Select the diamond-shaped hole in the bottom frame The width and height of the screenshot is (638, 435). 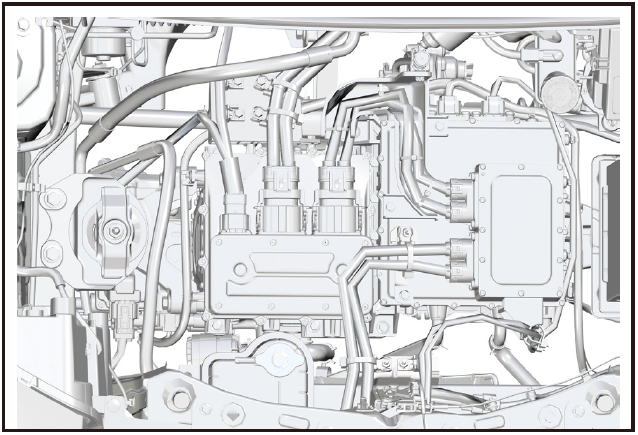click(232, 411)
